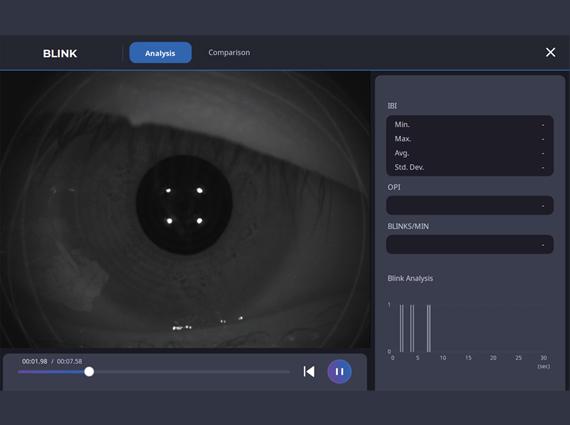
Task: Click the BLINK title text
Action: point(60,53)
